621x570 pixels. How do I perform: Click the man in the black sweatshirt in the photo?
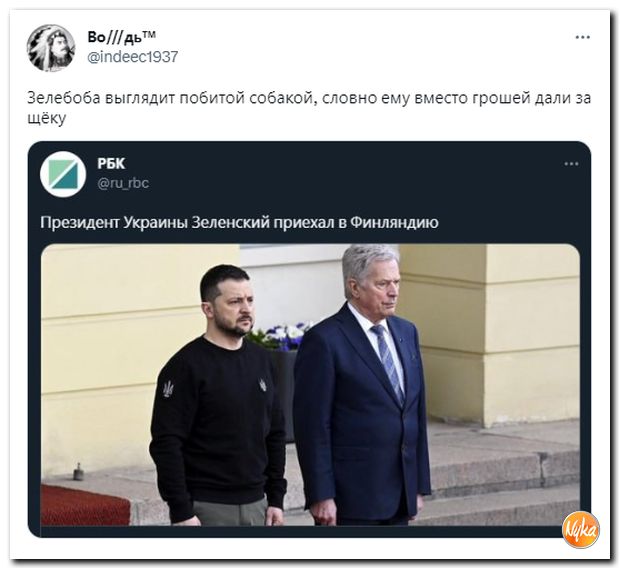click(218, 395)
